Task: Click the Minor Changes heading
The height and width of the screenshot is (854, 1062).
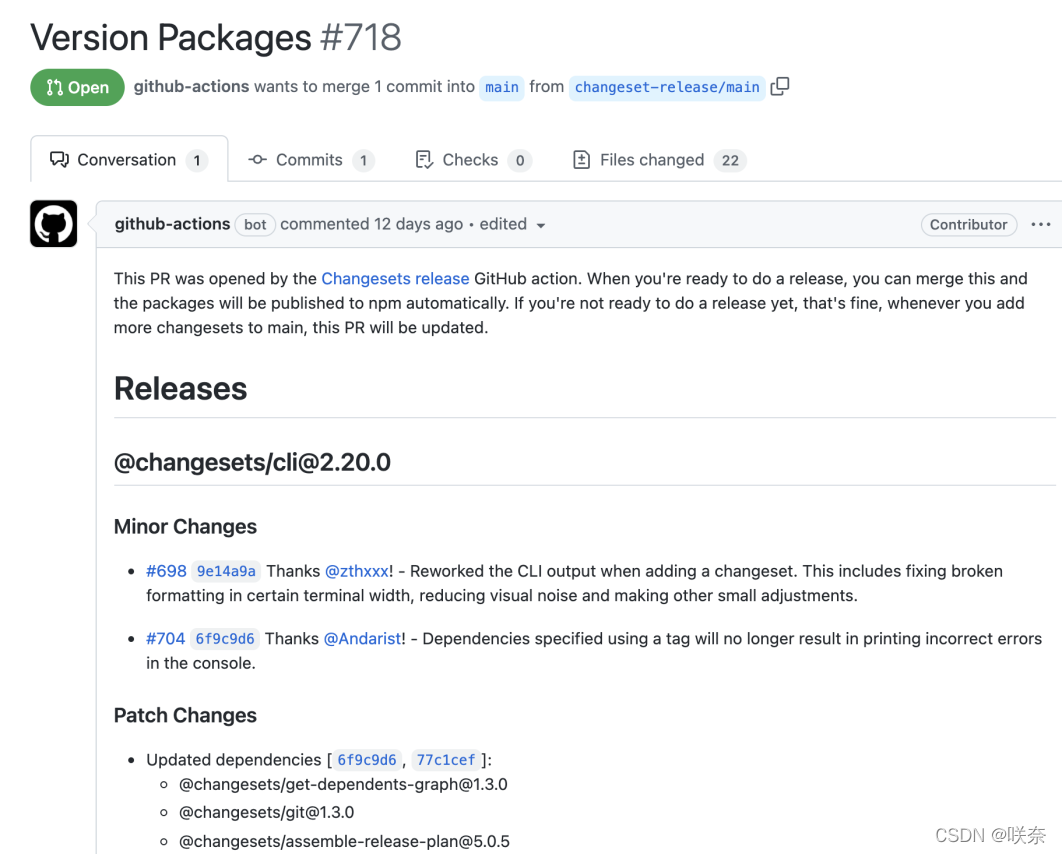Action: click(x=185, y=526)
